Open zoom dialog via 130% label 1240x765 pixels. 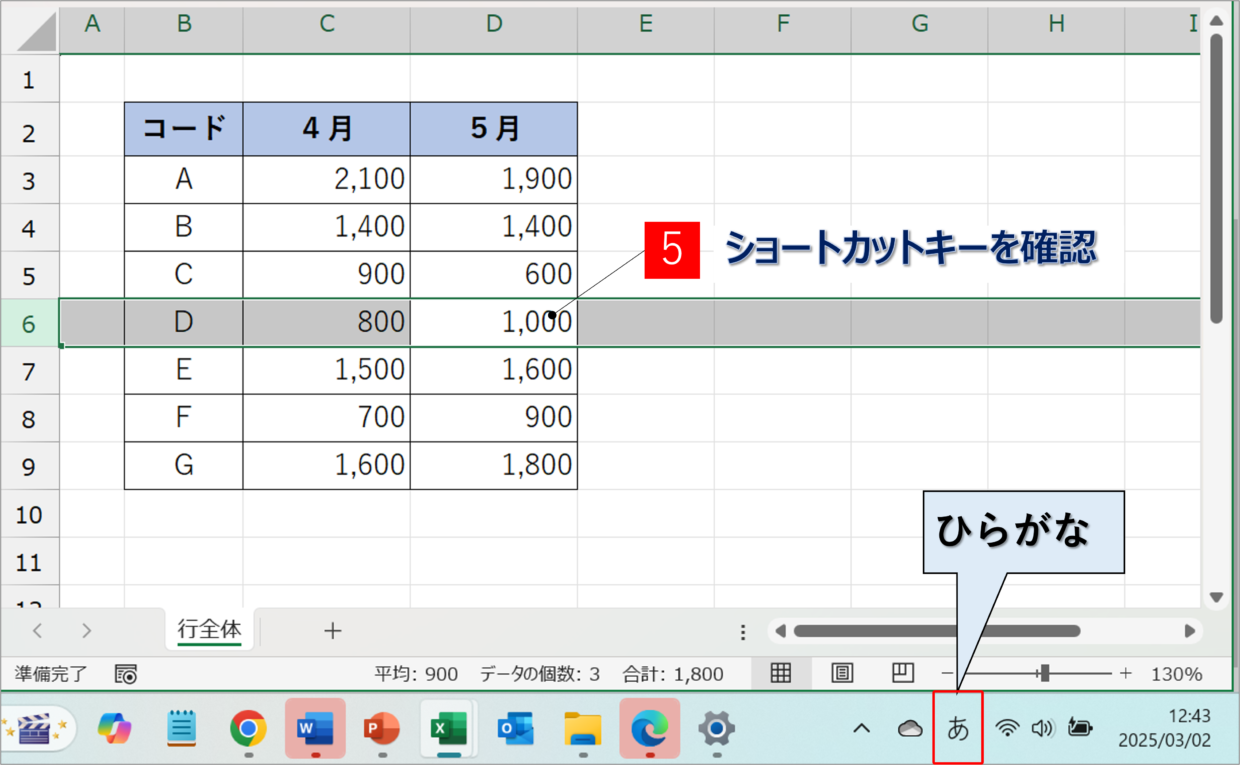1177,674
